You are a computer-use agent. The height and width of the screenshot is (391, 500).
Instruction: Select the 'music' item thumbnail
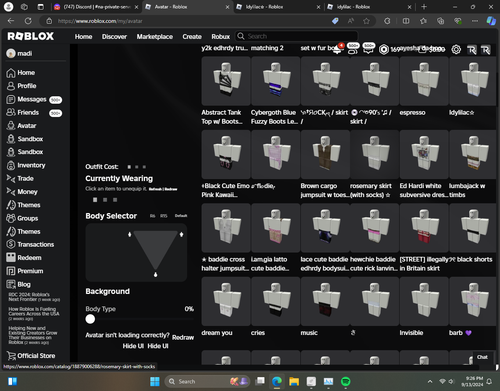[x=325, y=301]
